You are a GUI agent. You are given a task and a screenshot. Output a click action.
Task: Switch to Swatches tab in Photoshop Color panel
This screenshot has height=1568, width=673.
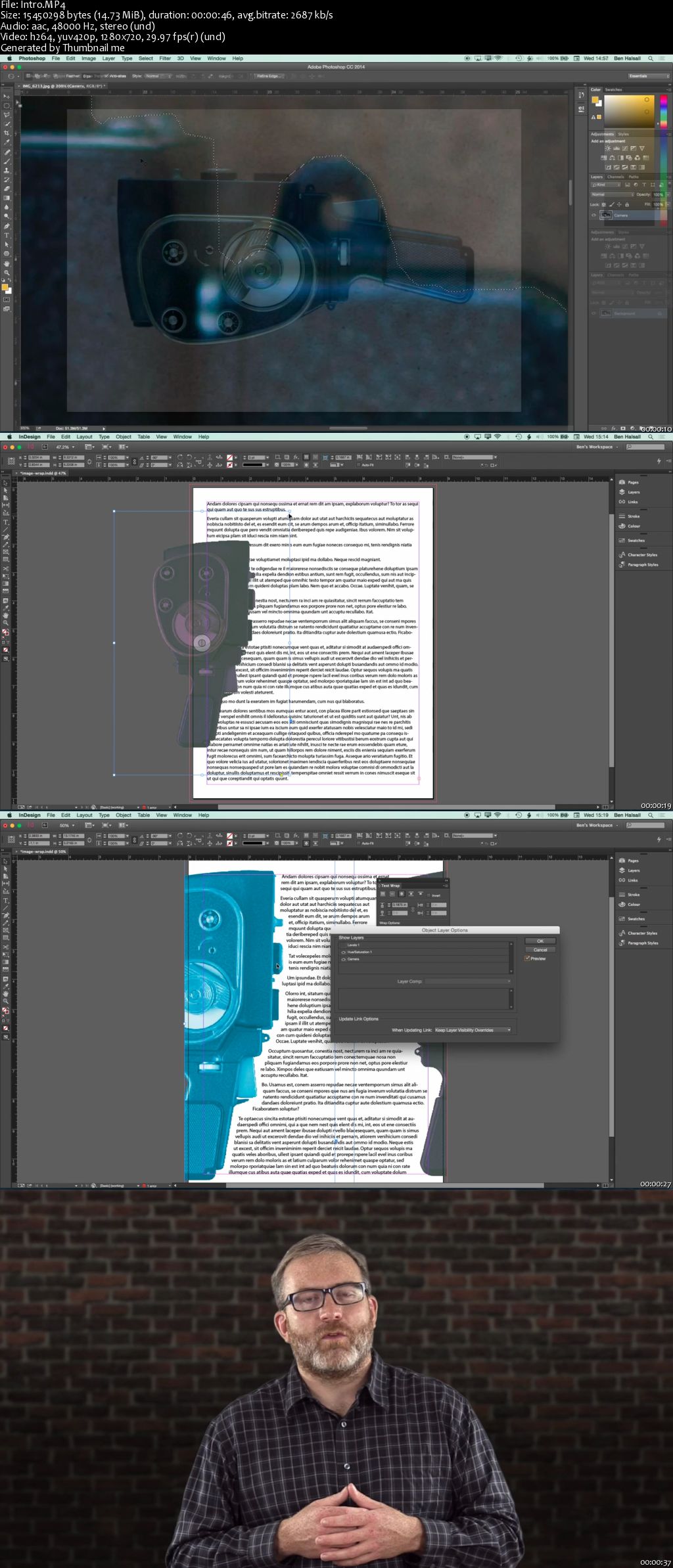[613, 89]
